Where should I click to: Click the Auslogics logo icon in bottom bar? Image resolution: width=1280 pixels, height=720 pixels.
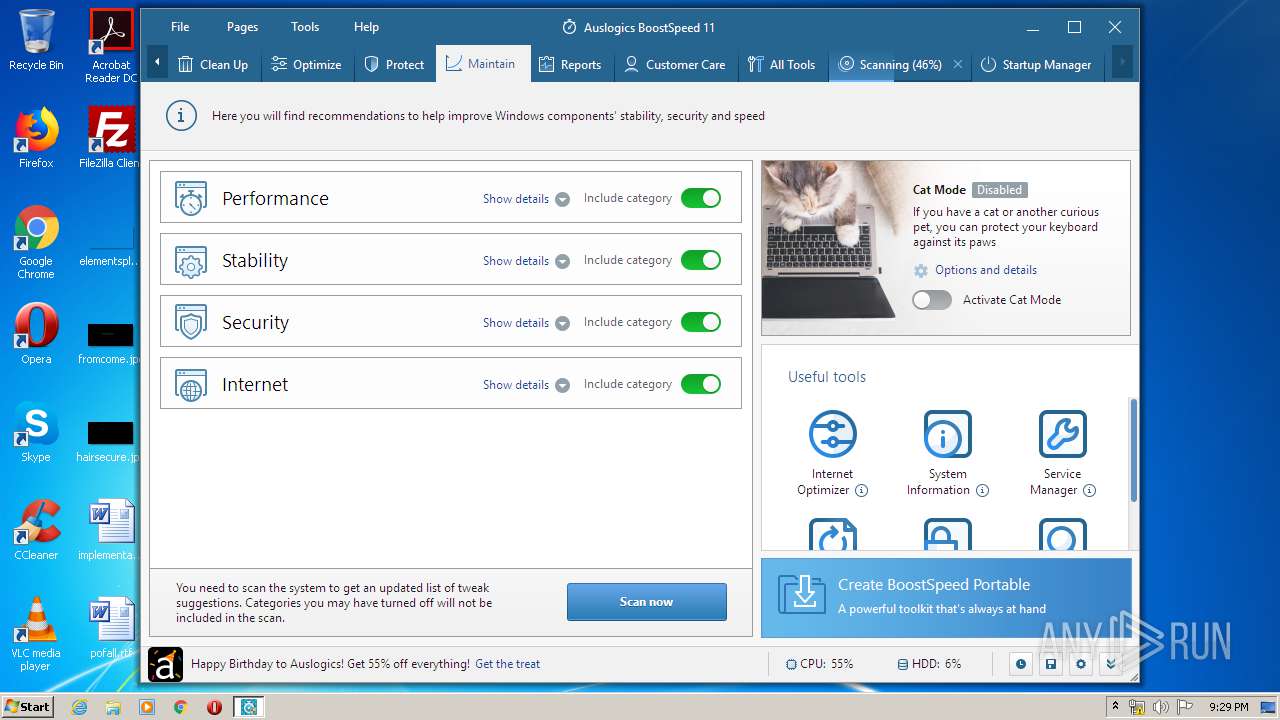click(165, 664)
